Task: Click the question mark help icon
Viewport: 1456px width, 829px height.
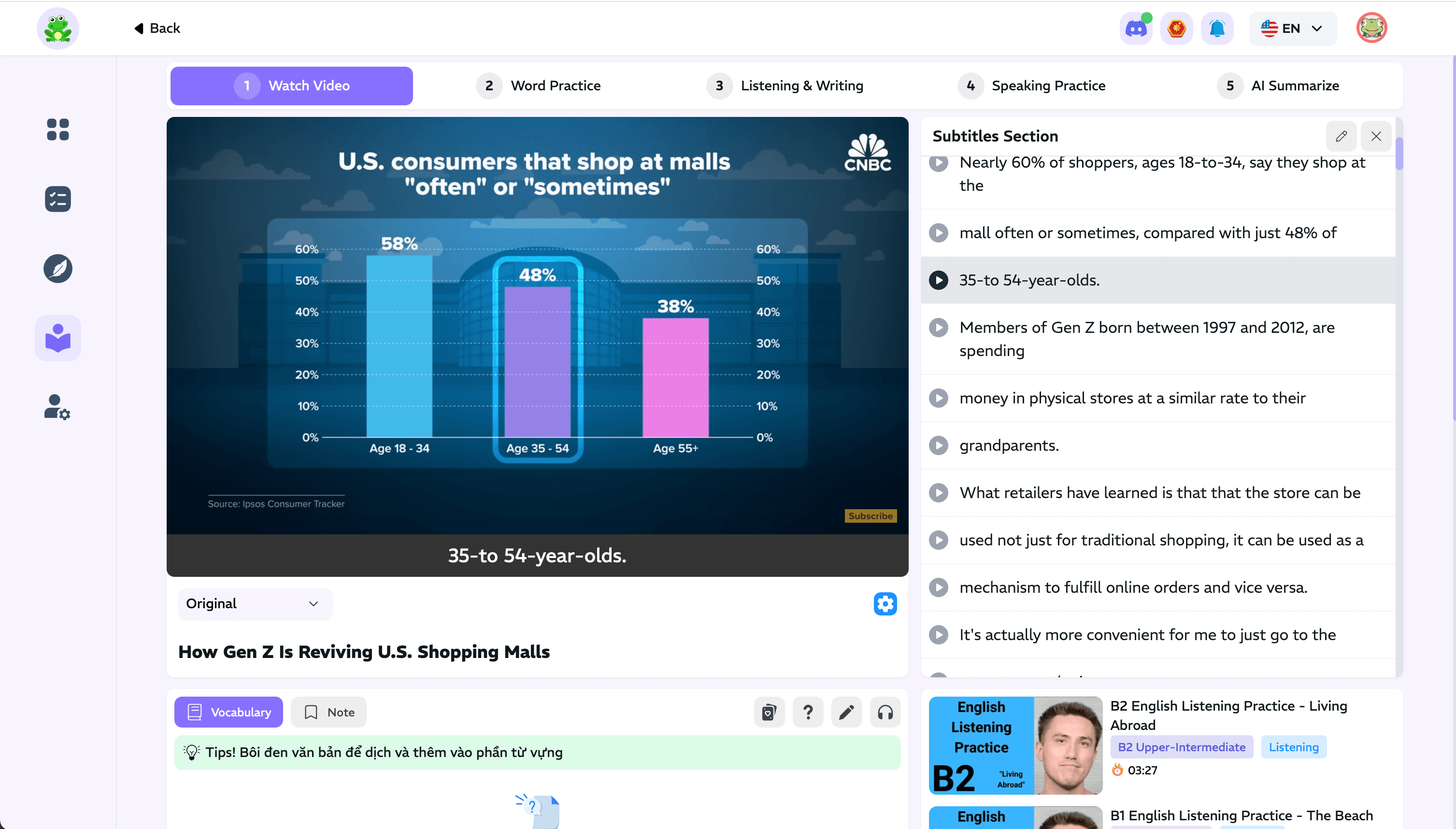Action: coord(808,712)
